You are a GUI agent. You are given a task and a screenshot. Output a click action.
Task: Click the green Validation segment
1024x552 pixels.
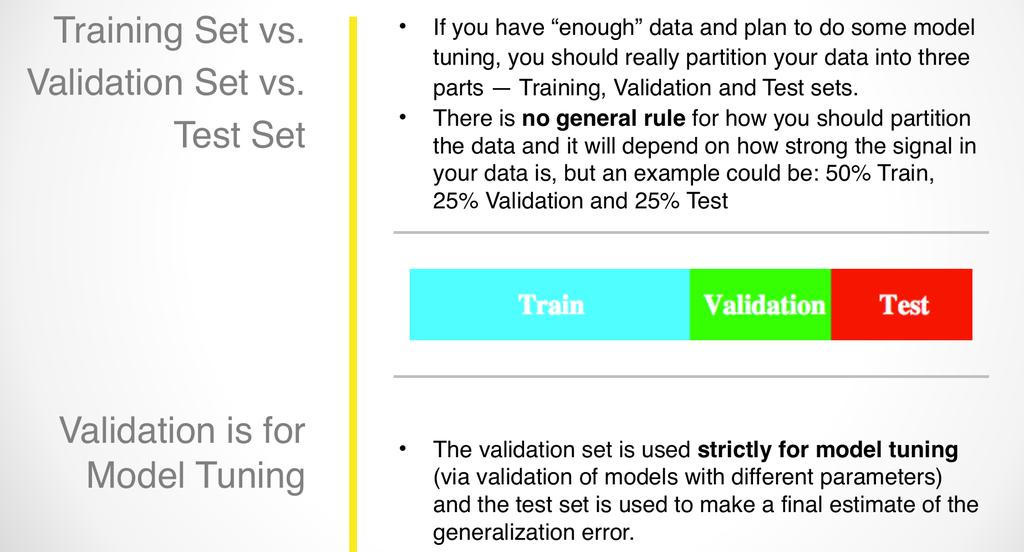pyautogui.click(x=760, y=304)
